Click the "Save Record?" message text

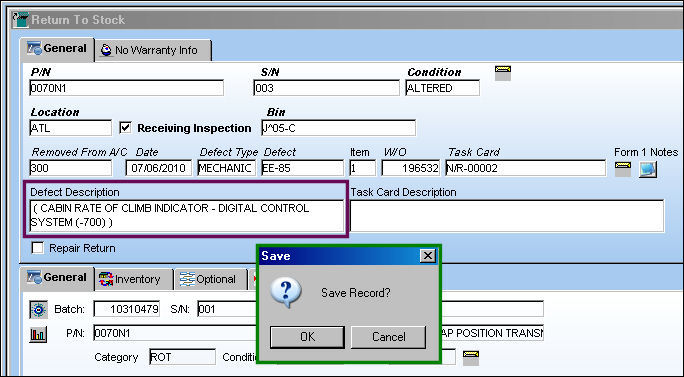point(356,292)
